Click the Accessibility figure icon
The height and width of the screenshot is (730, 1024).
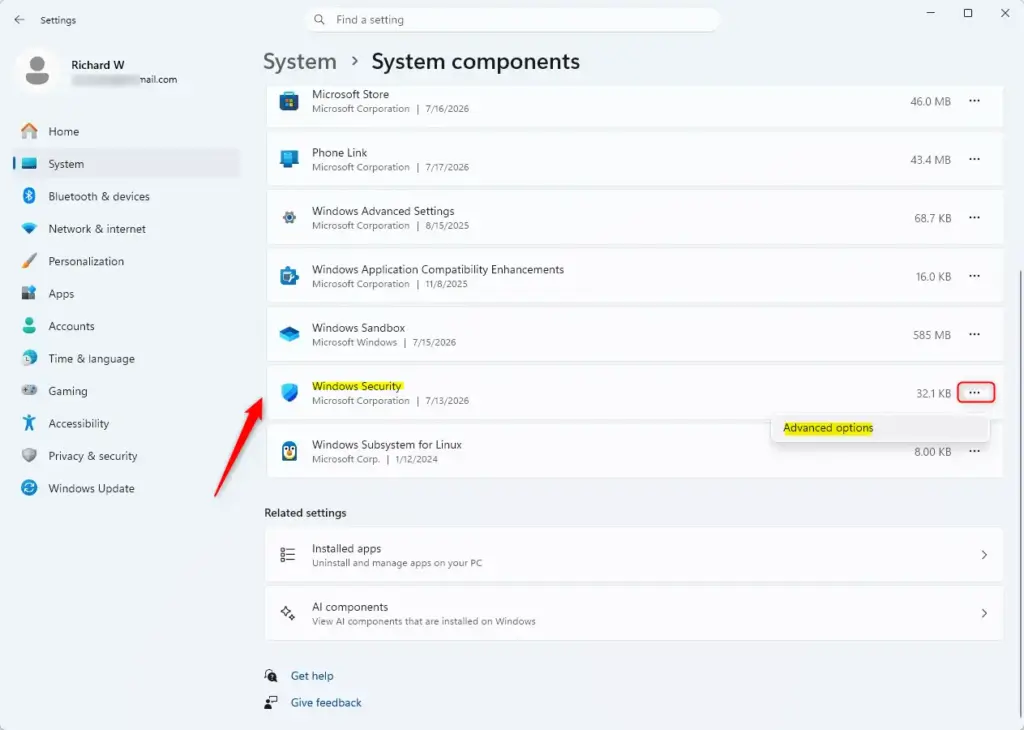pyautogui.click(x=29, y=422)
